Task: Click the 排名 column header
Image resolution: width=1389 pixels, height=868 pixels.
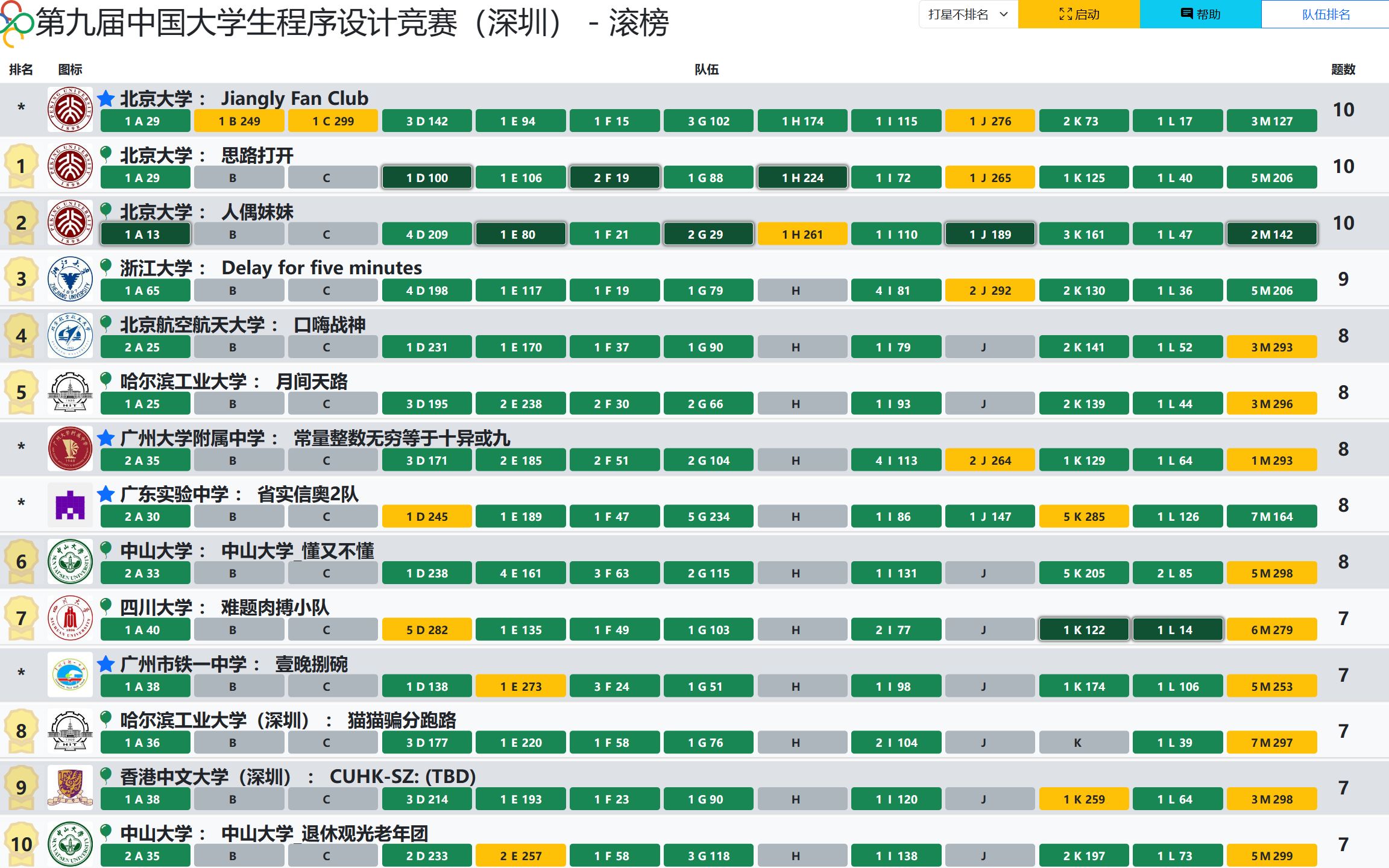Action: click(x=21, y=69)
